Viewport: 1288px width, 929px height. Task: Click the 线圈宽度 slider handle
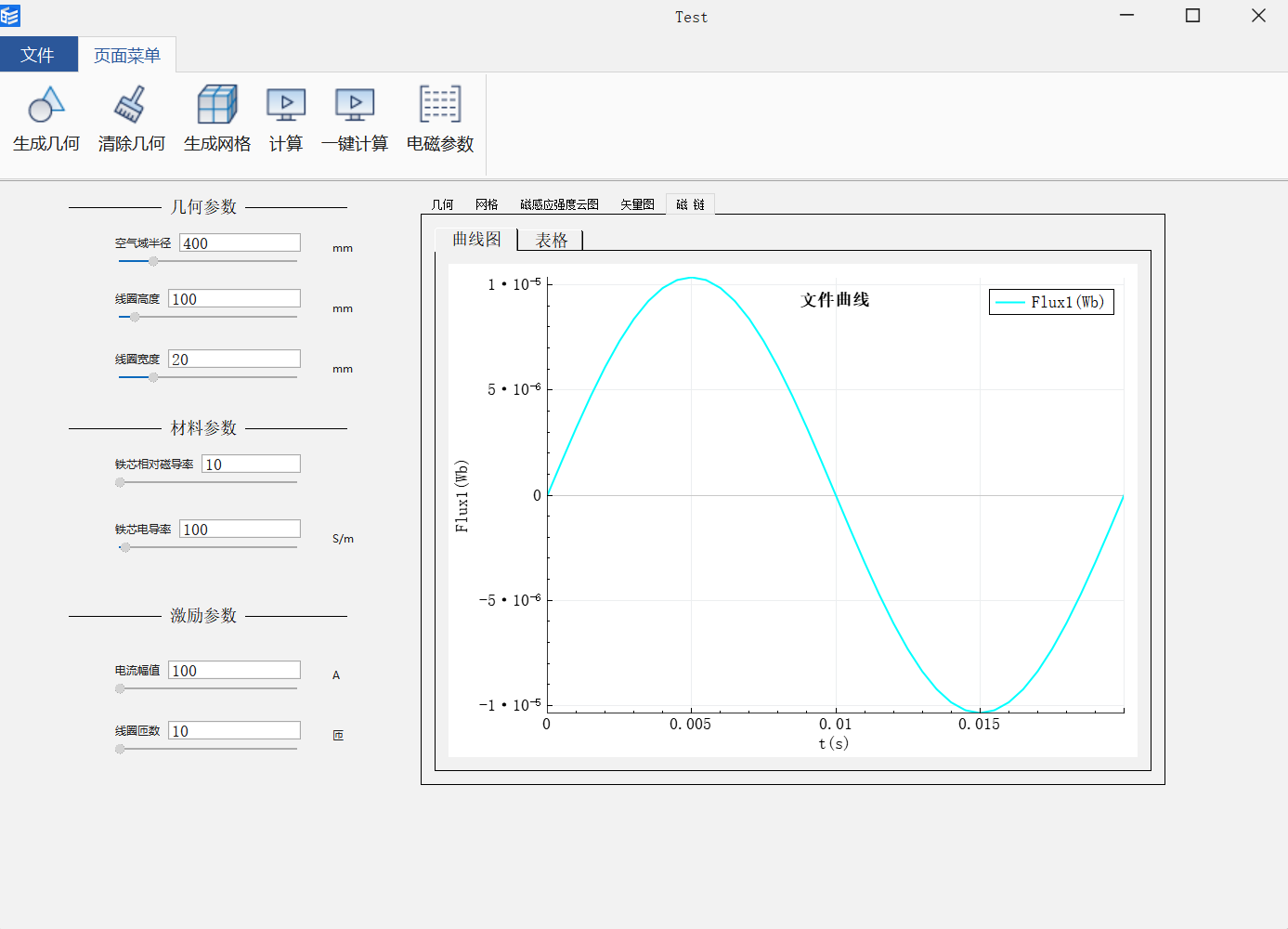tap(153, 377)
